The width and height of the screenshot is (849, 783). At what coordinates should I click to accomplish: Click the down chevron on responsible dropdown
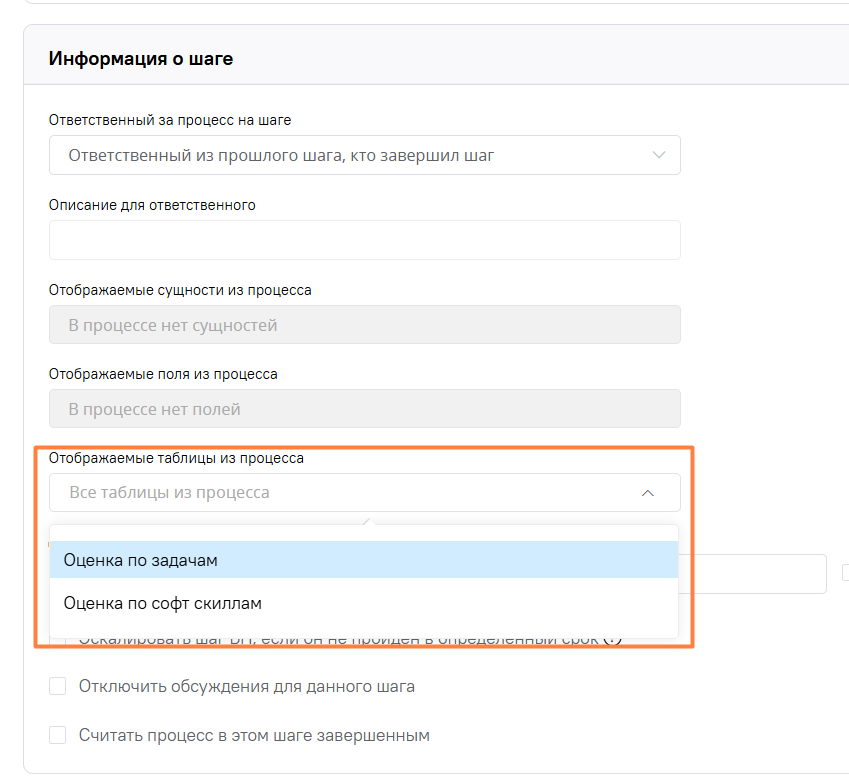pos(659,155)
